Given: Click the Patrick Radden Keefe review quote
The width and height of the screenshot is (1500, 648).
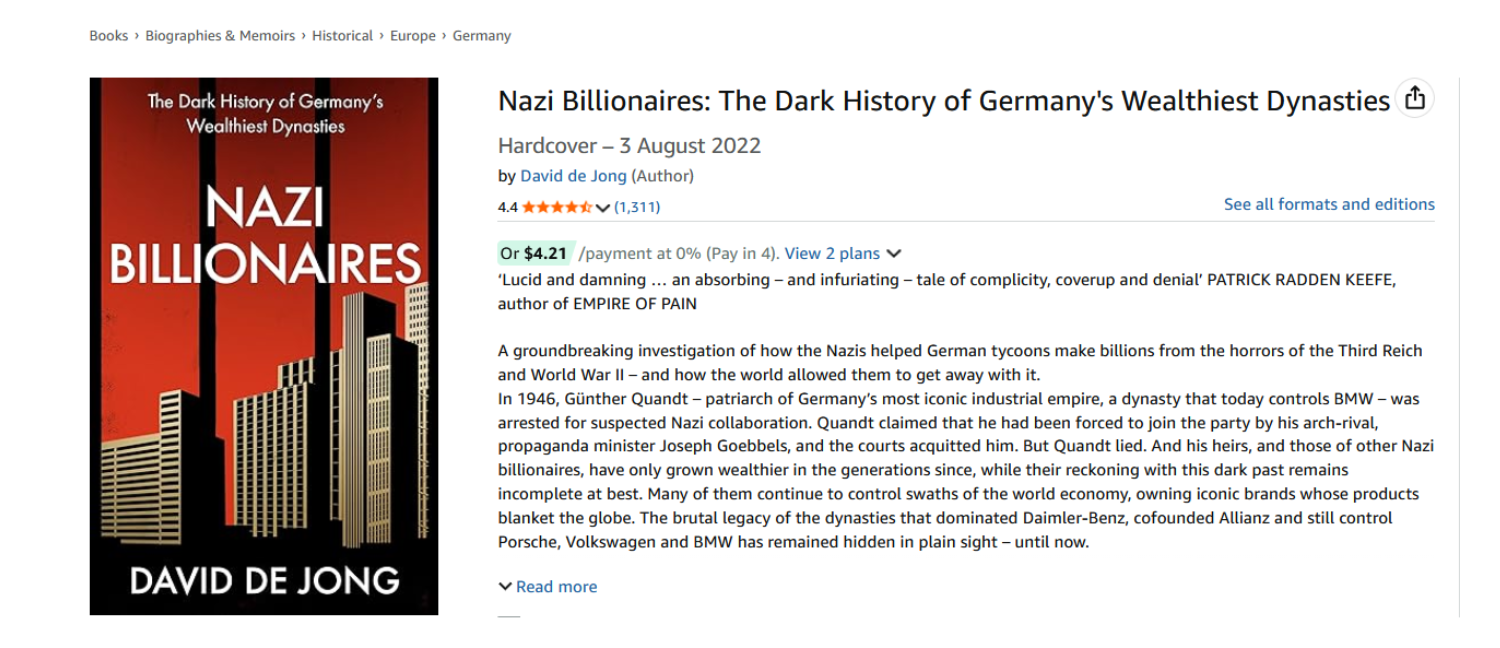Looking at the screenshot, I should 946,291.
